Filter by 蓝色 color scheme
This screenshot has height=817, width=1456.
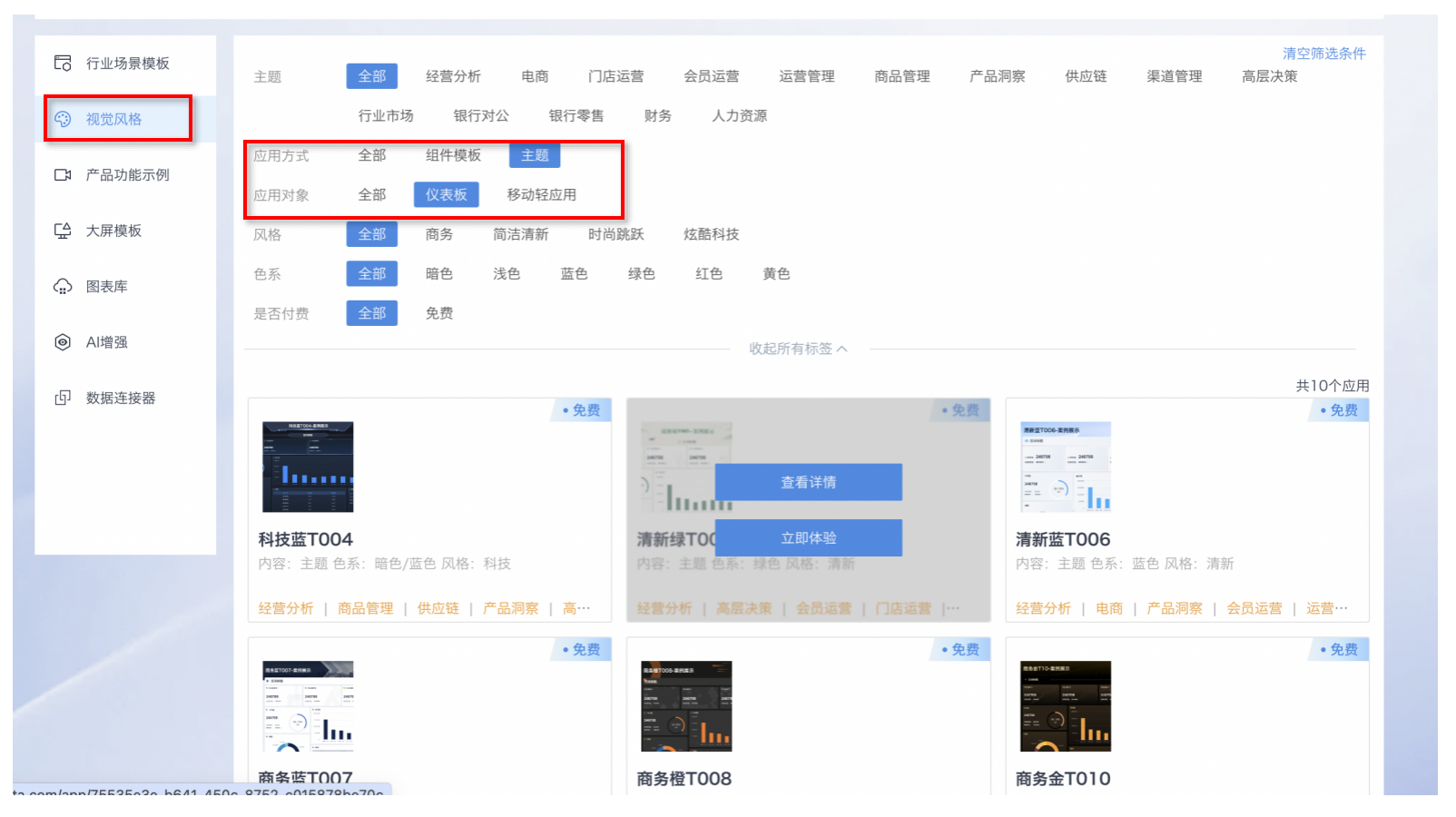point(574,274)
